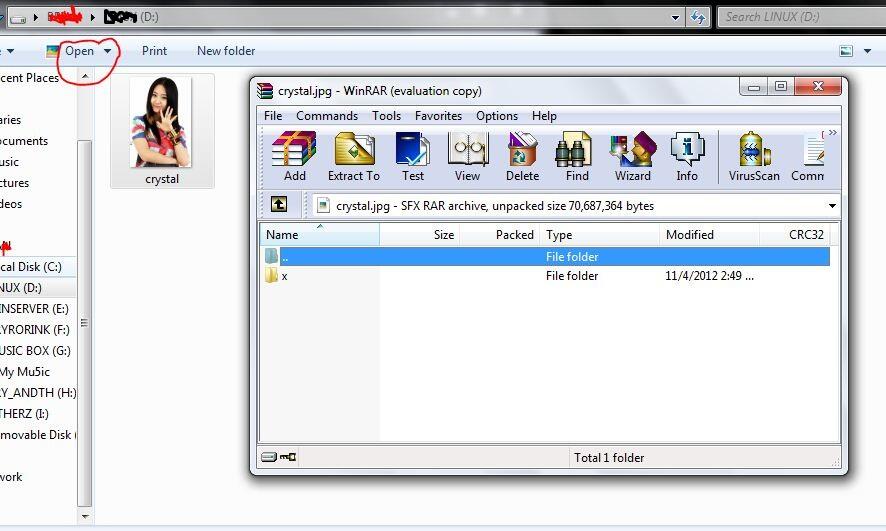Sort by the Name column header
886x531 pixels.
(x=319, y=234)
